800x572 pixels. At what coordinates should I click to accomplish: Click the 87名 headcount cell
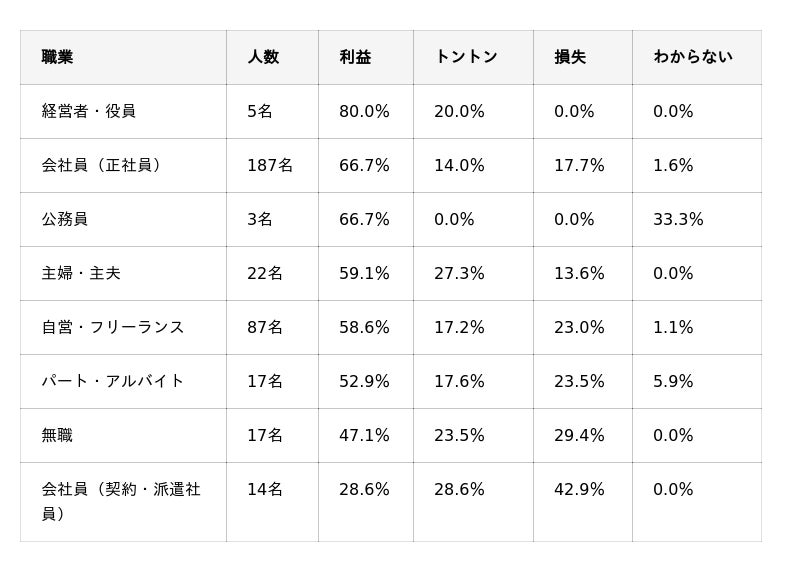[265, 327]
